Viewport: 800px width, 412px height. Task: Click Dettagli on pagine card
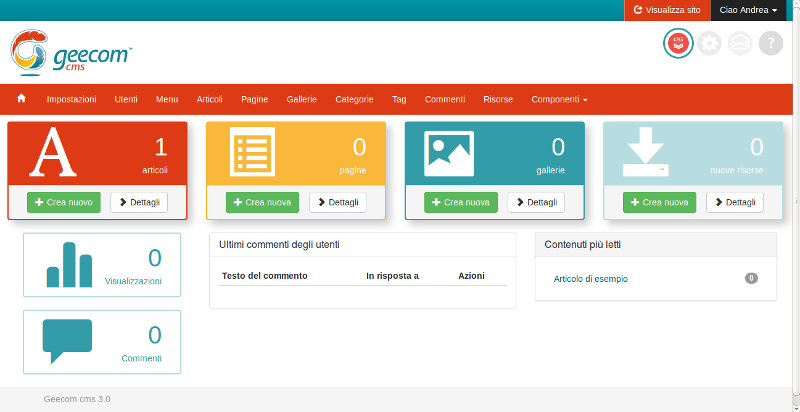338,202
